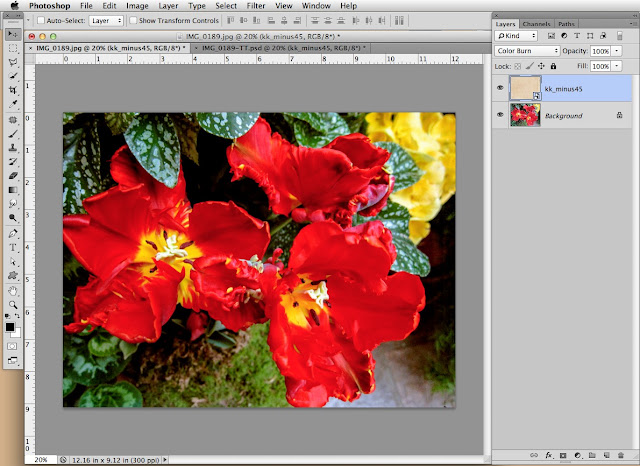Toggle layer filtering switch on or off
The width and height of the screenshot is (640, 466).
click(620, 36)
